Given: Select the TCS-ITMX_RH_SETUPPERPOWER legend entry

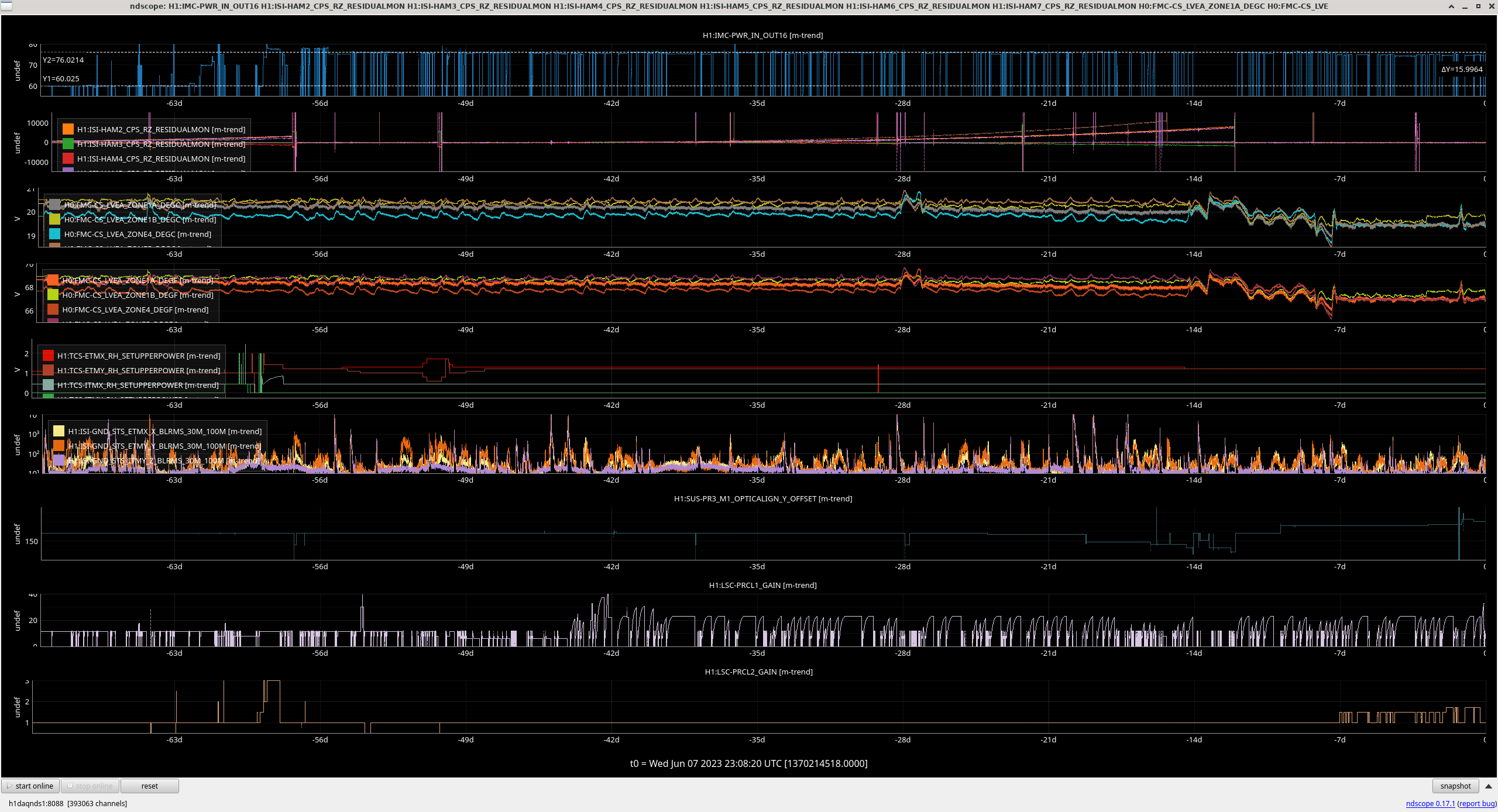Looking at the screenshot, I should click(x=131, y=385).
